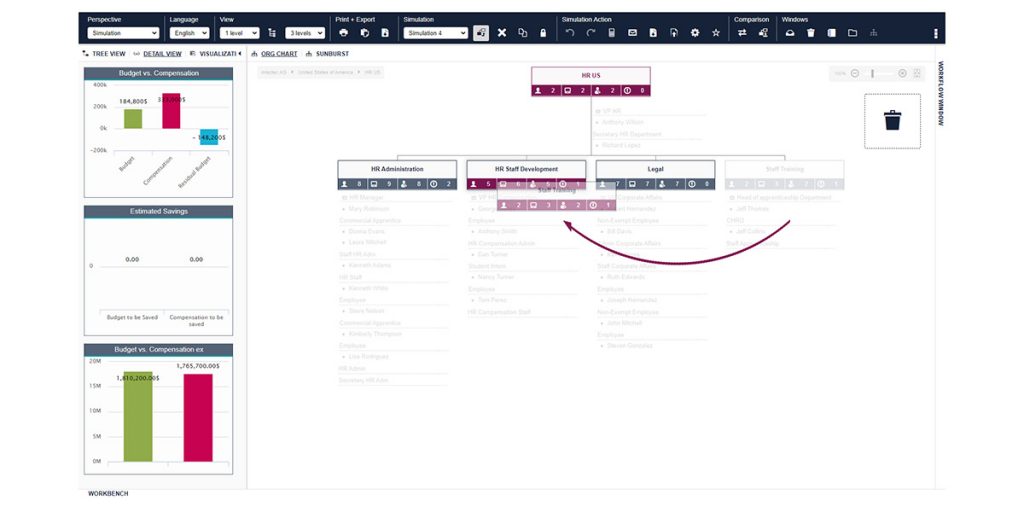The image size is (1024, 512).
Task: Click the comparison swap arrows icon
Action: point(742,33)
